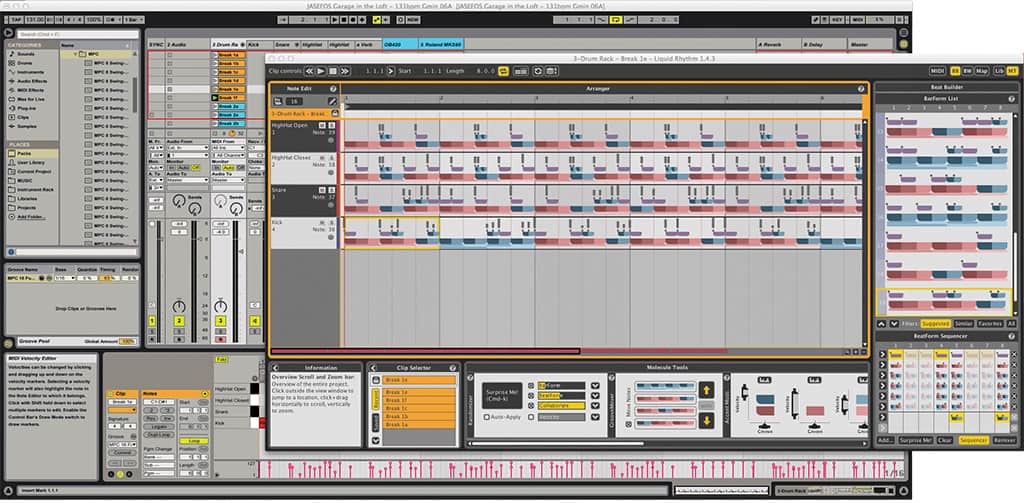Select the Similar filter in BarForm List
This screenshot has height=503, width=1024.
pyautogui.click(x=963, y=323)
